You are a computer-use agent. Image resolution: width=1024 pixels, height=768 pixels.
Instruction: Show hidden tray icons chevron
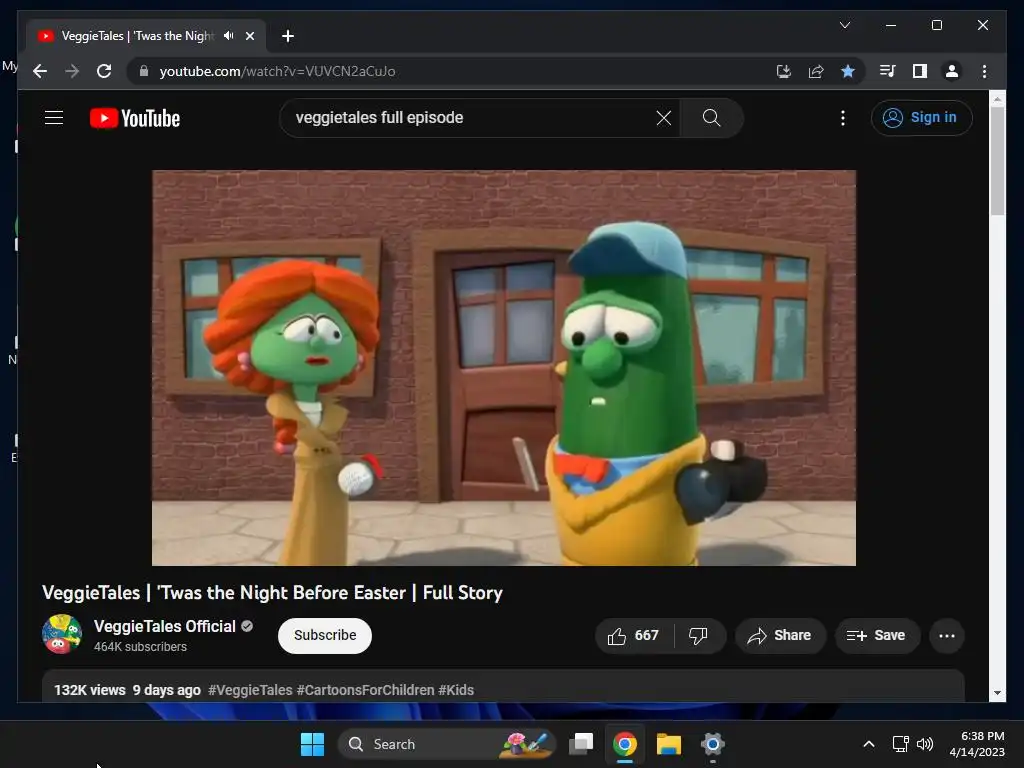869,744
